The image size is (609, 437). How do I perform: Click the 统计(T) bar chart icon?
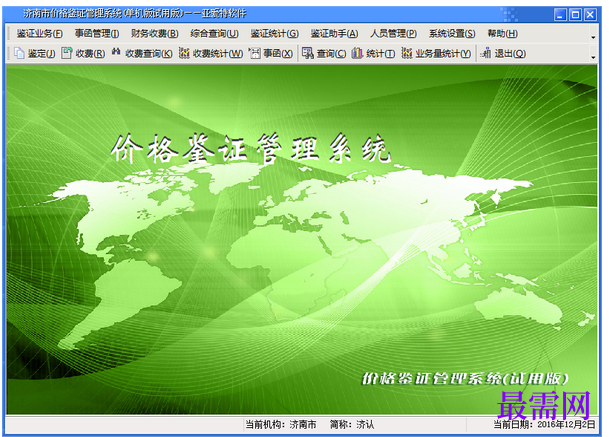pyautogui.click(x=357, y=53)
